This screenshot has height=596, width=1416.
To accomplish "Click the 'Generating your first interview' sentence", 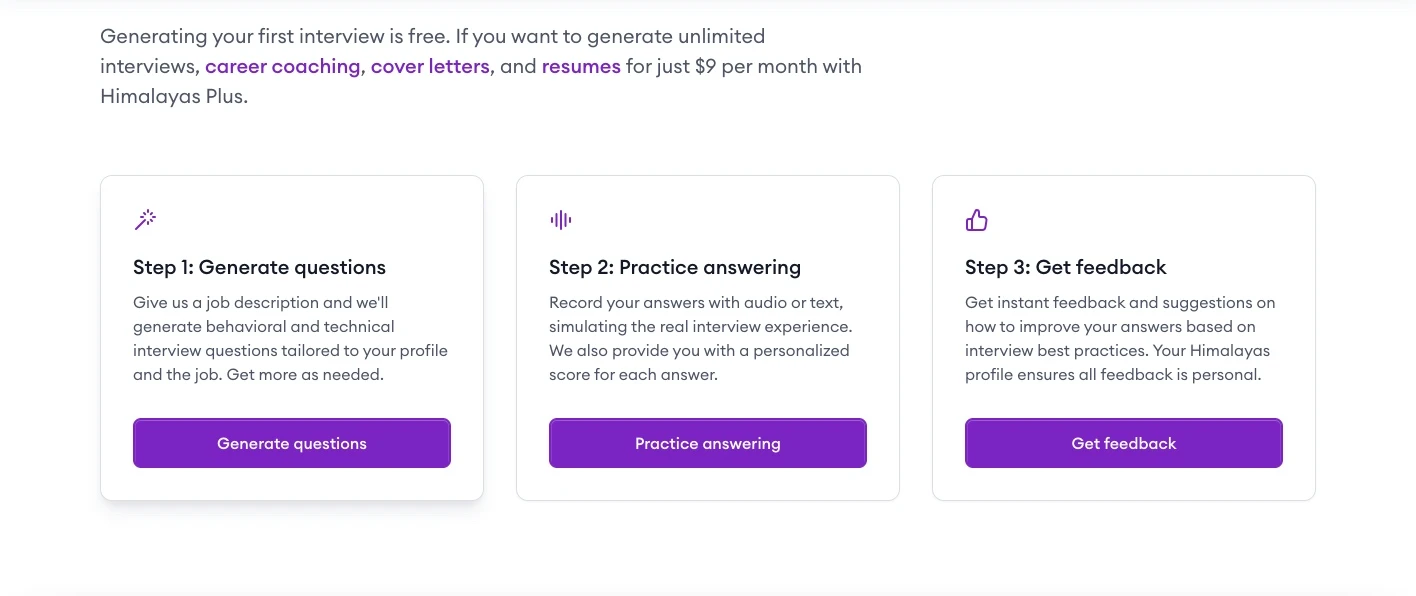I will 276,37.
